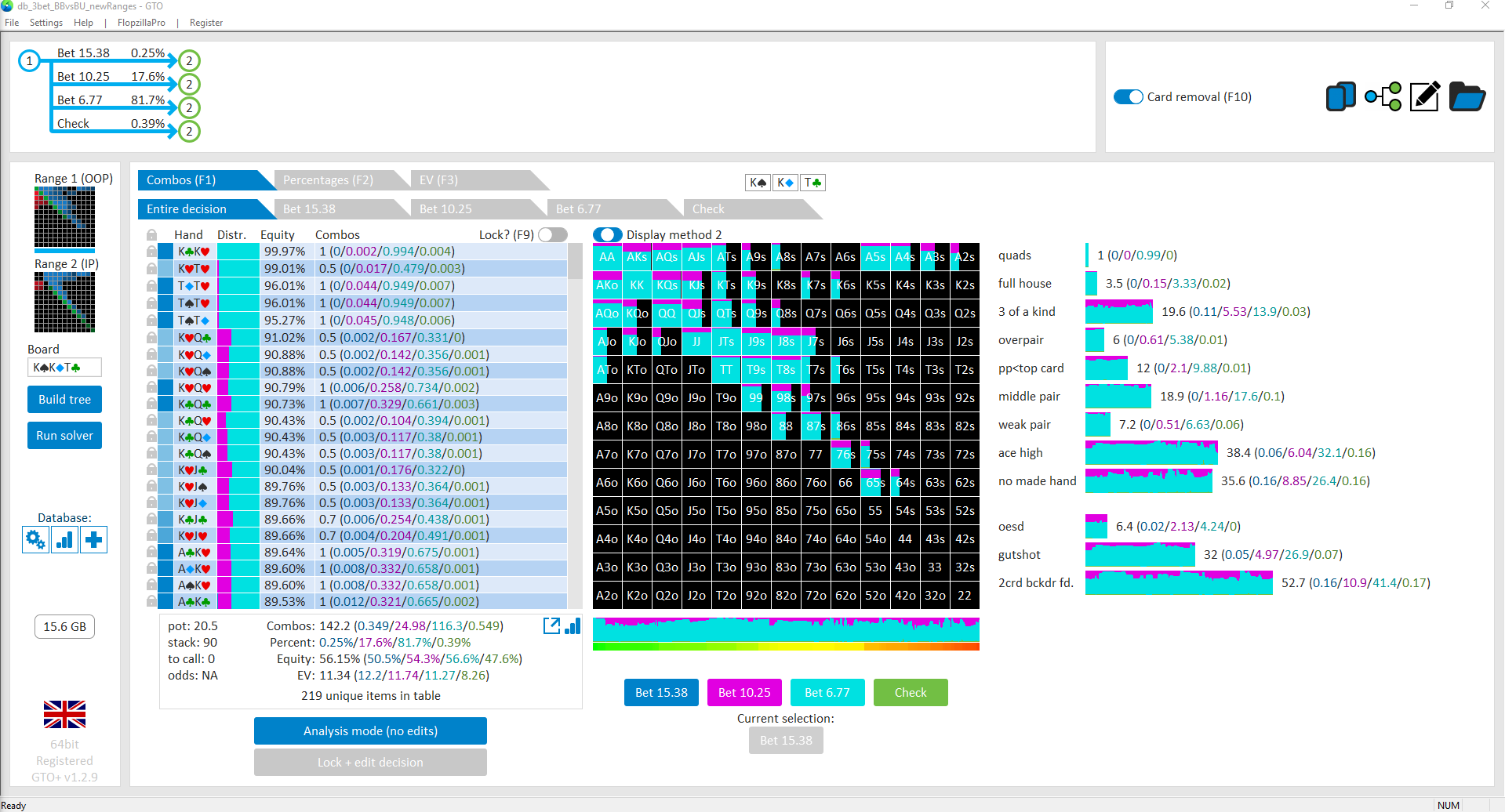Click the KK cell in range matrix
The image size is (1505, 812).
637,285
